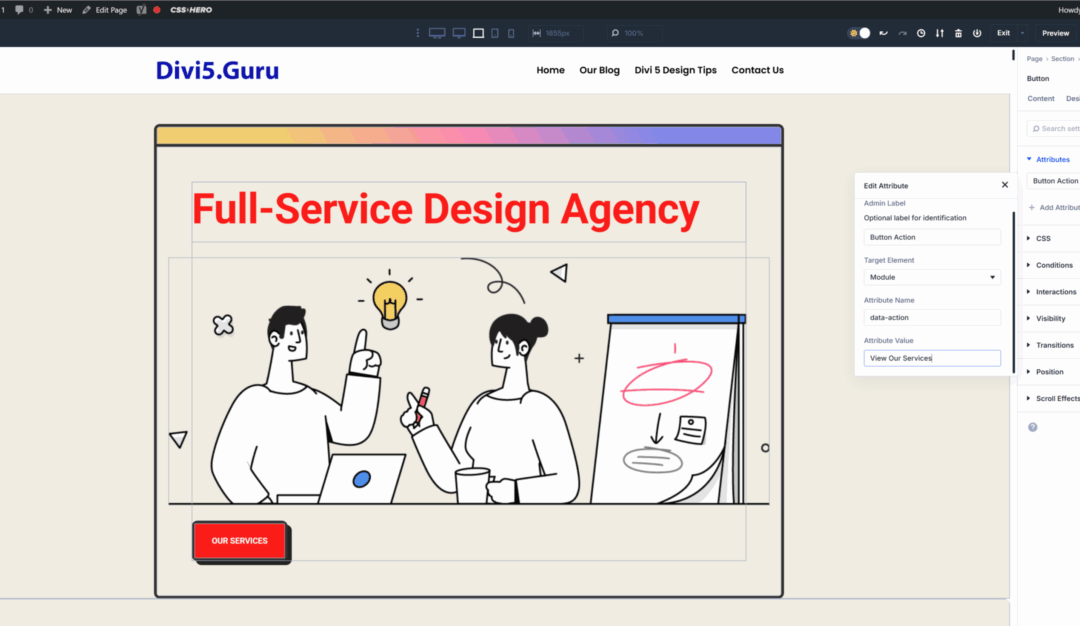The width and height of the screenshot is (1080, 626).
Task: Expand the CSS settings group
Action: point(1043,238)
